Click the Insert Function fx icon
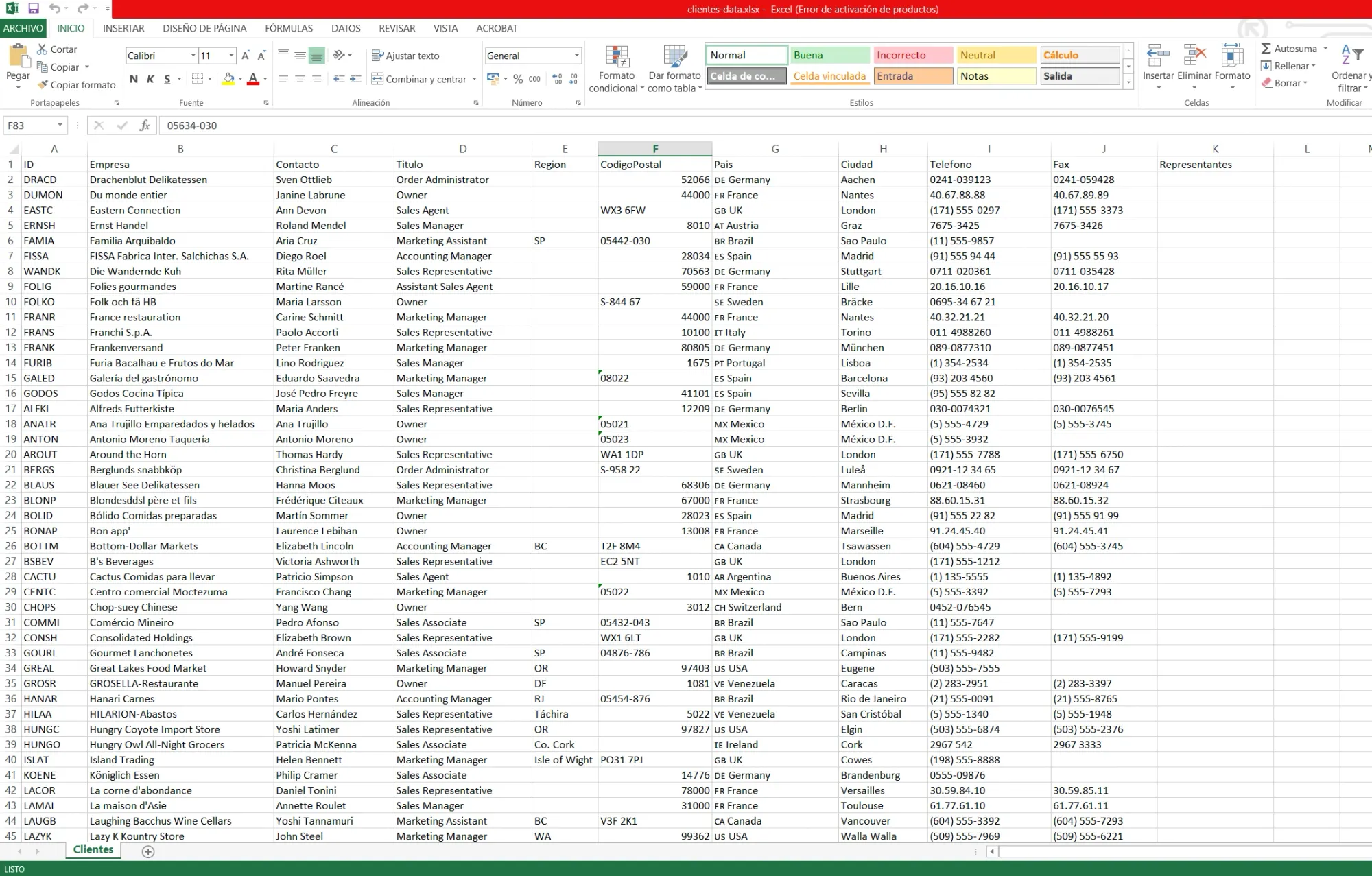Screen dimensions: 1372x876 [x=143, y=126]
